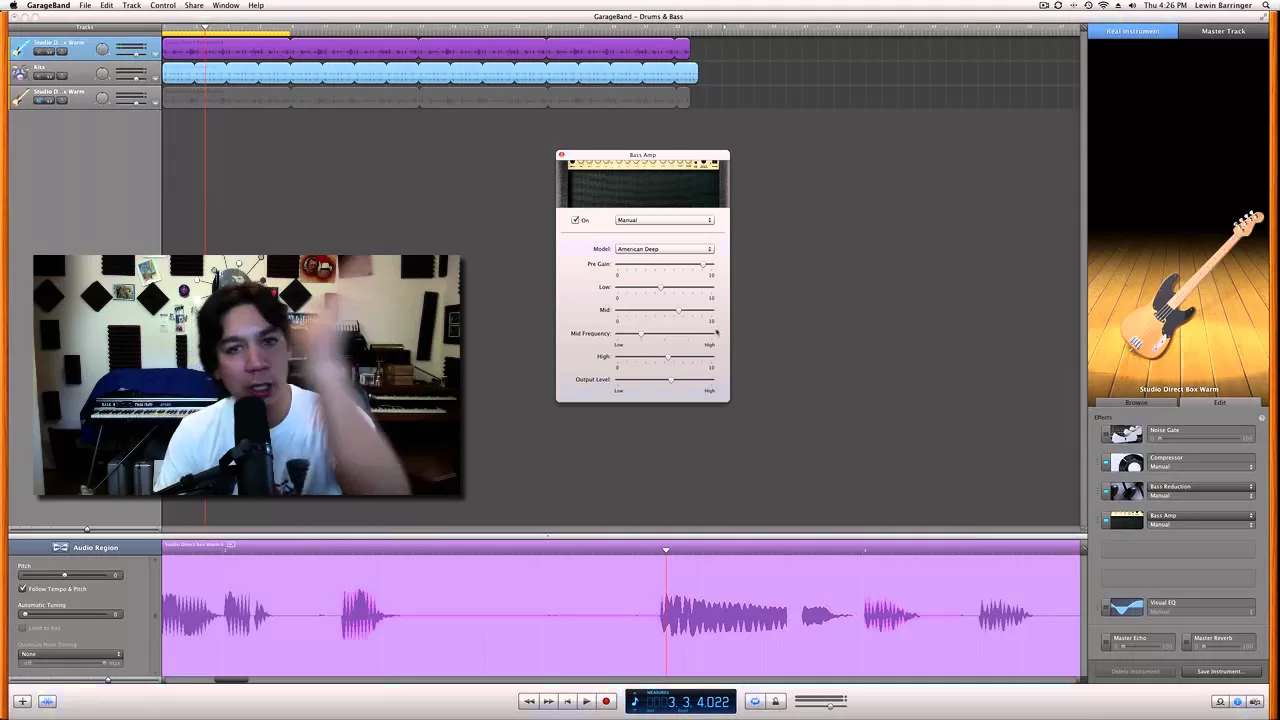Viewport: 1280px width, 720px height.
Task: Open the Bass Amp Manual preset dropdown in Effects
Action: [x=1201, y=525]
